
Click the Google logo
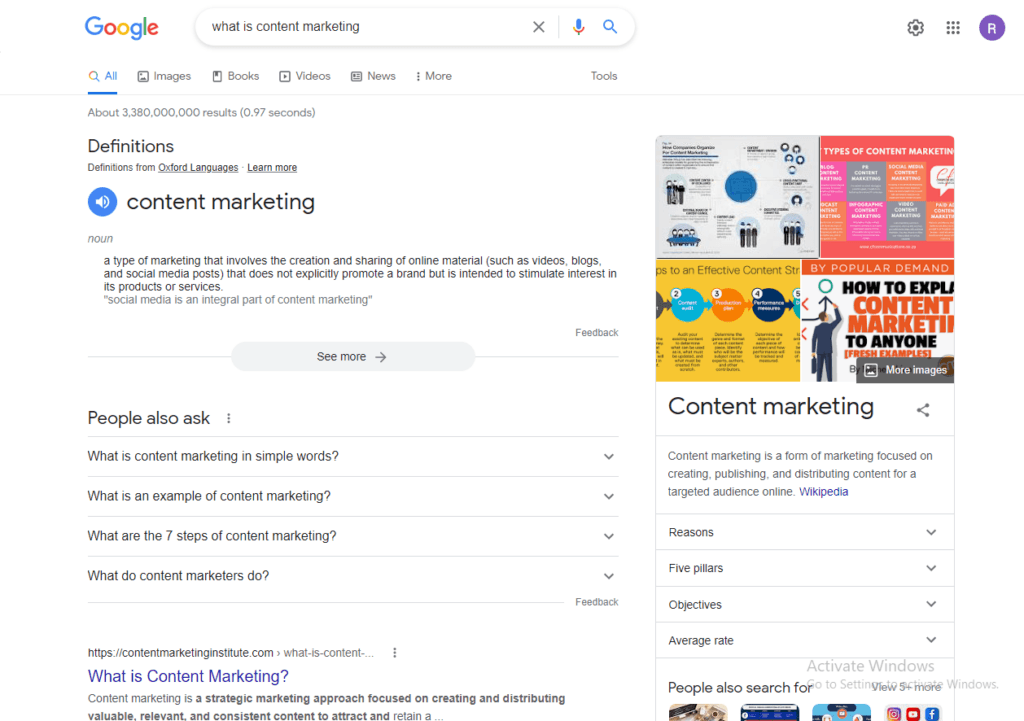(x=121, y=28)
